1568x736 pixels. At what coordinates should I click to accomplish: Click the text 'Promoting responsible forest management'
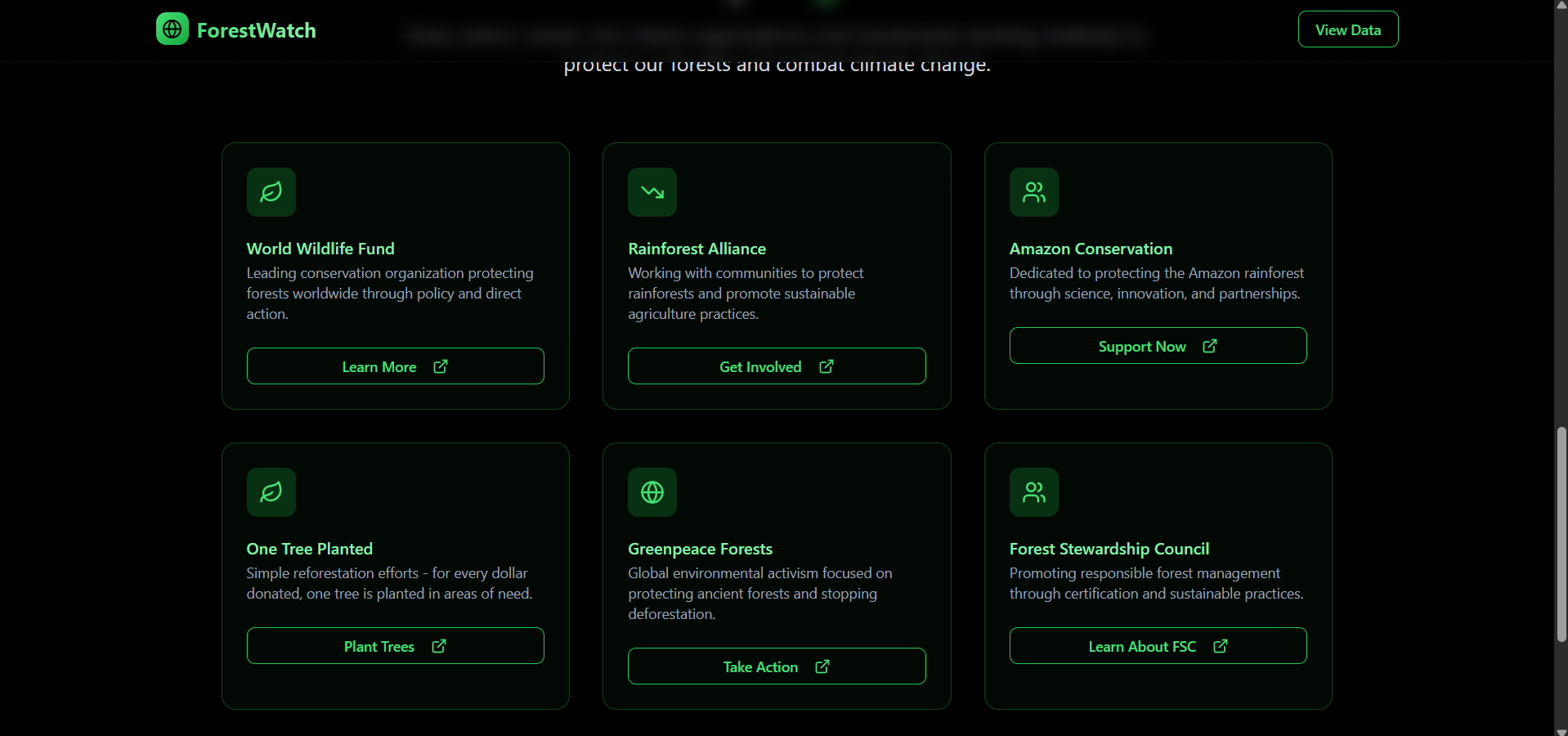click(x=1145, y=573)
